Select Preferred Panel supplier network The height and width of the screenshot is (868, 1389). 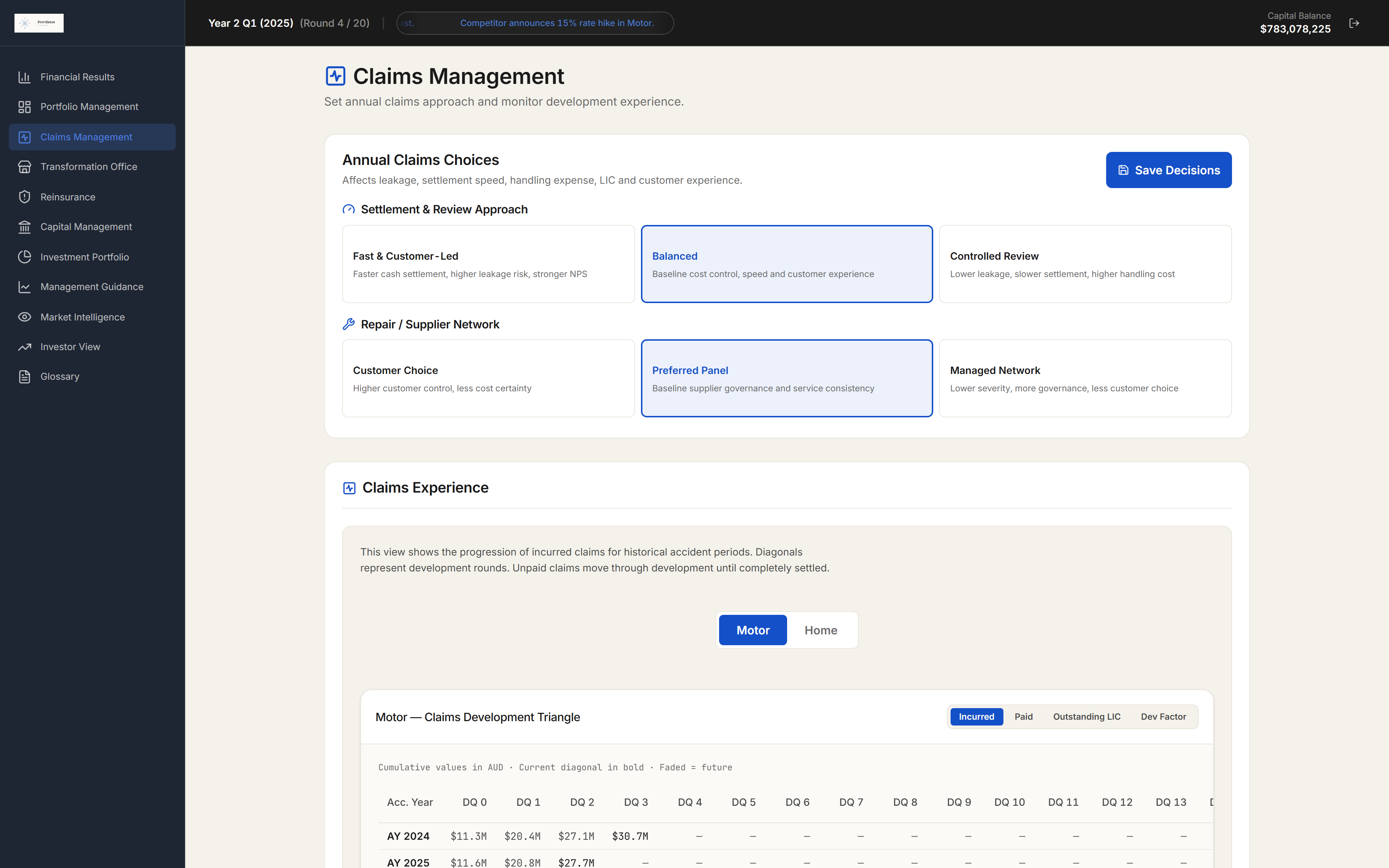tap(786, 378)
